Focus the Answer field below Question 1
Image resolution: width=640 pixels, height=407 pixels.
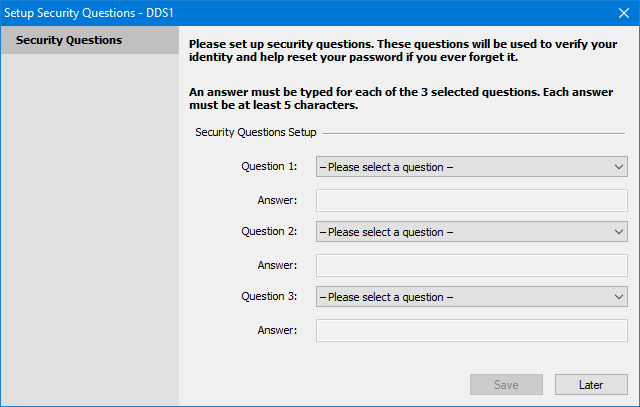[471, 200]
